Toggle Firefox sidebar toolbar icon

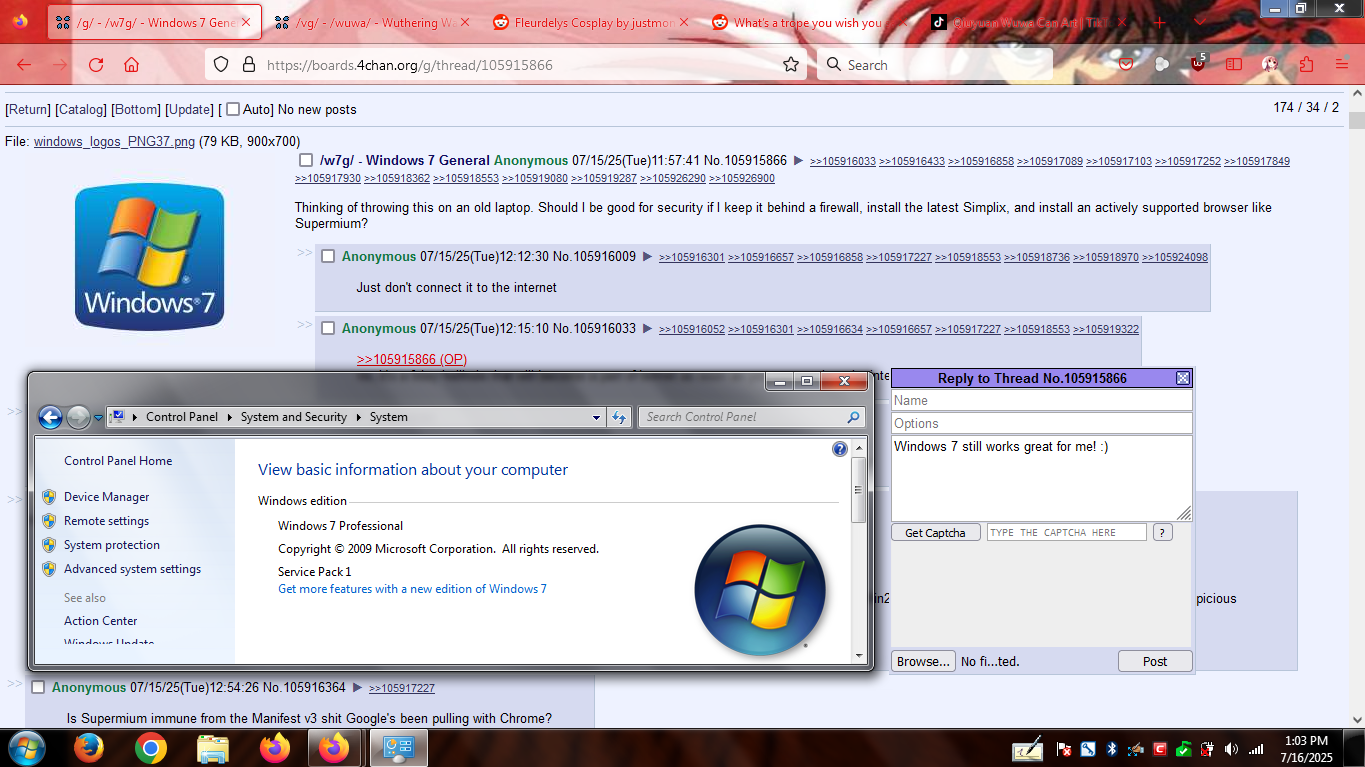[x=1234, y=65]
